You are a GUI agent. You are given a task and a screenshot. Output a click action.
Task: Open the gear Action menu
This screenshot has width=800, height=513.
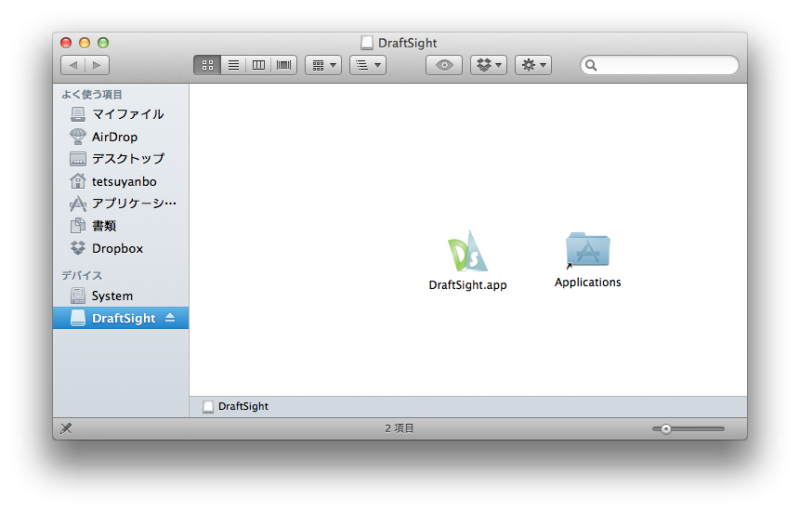click(533, 65)
